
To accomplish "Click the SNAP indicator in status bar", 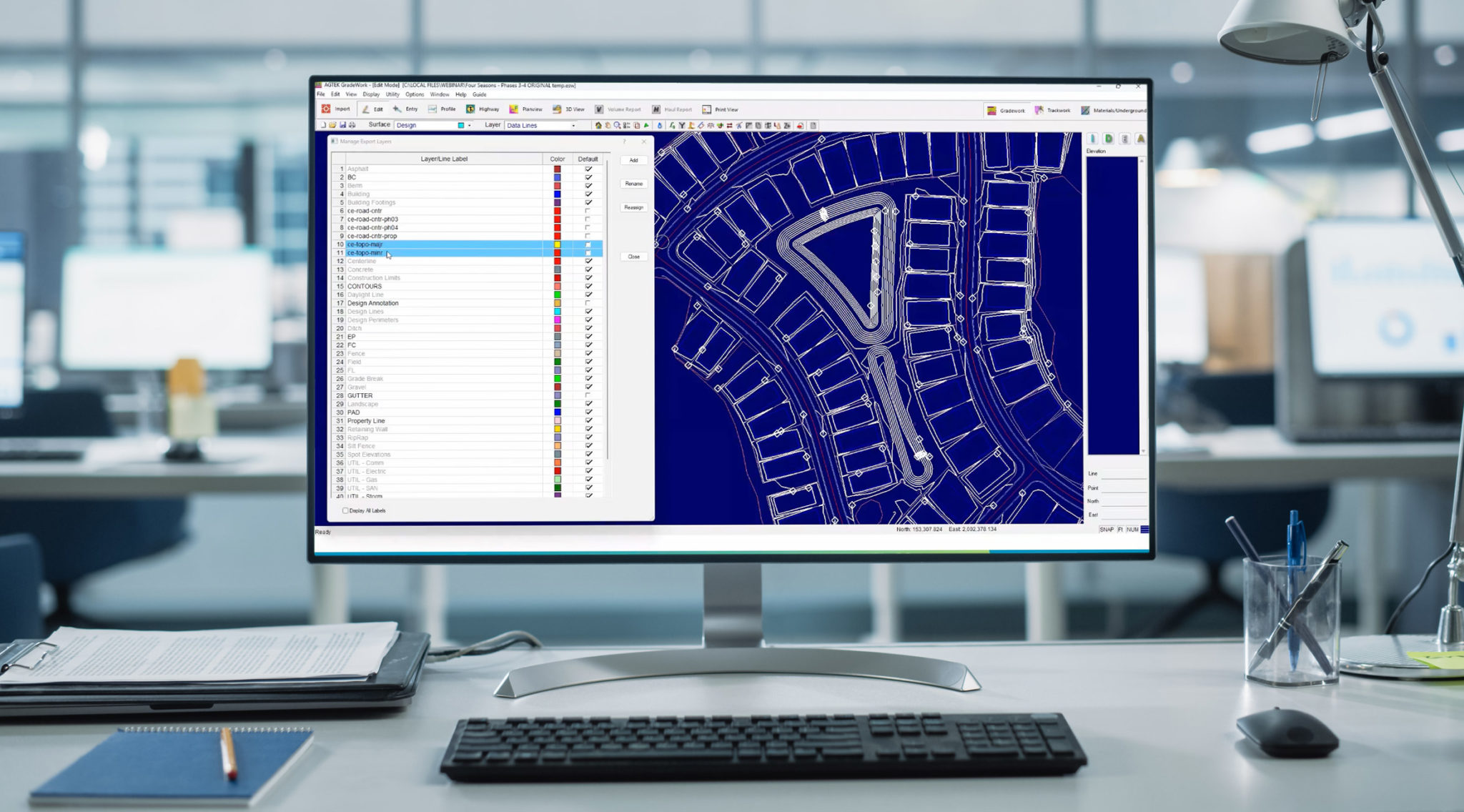I will (x=1107, y=530).
